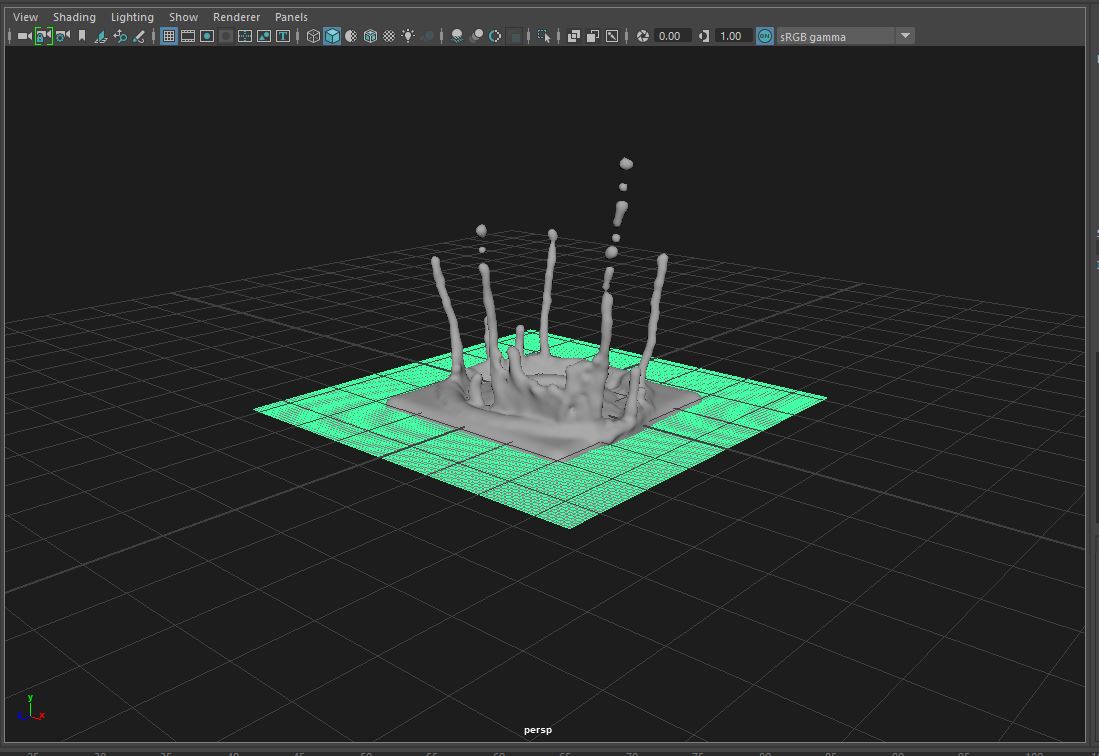
Task: Click the persp camera label
Action: [x=538, y=729]
